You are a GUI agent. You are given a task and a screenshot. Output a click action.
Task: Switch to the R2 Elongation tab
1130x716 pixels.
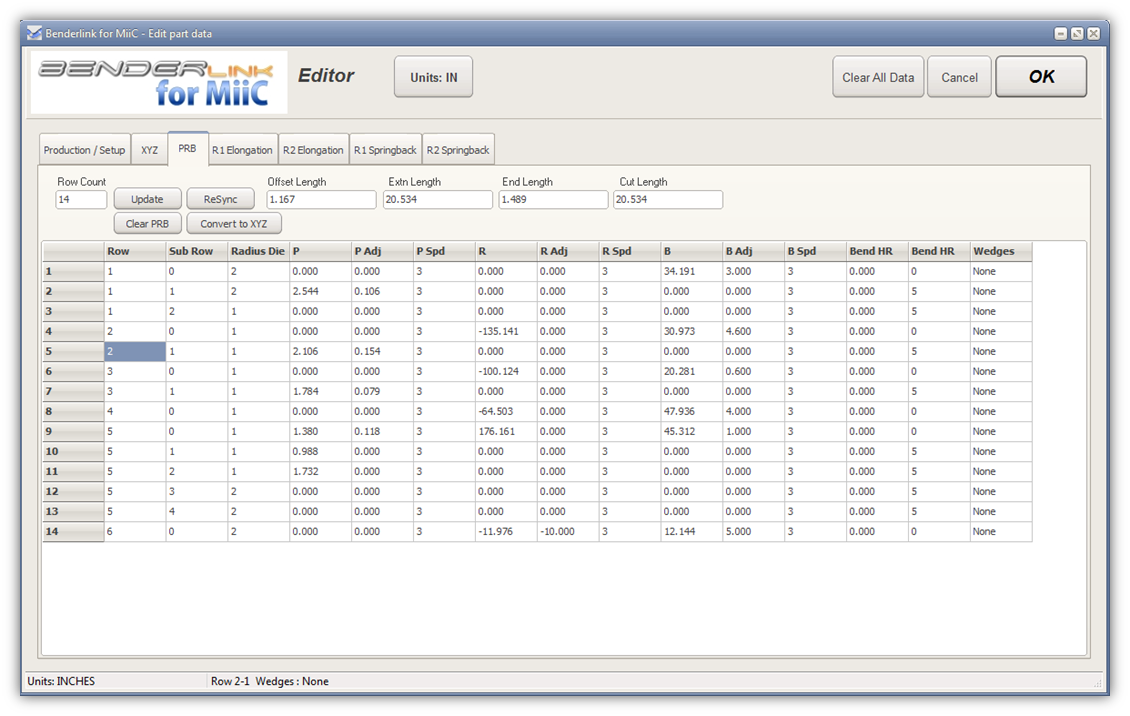(x=313, y=150)
